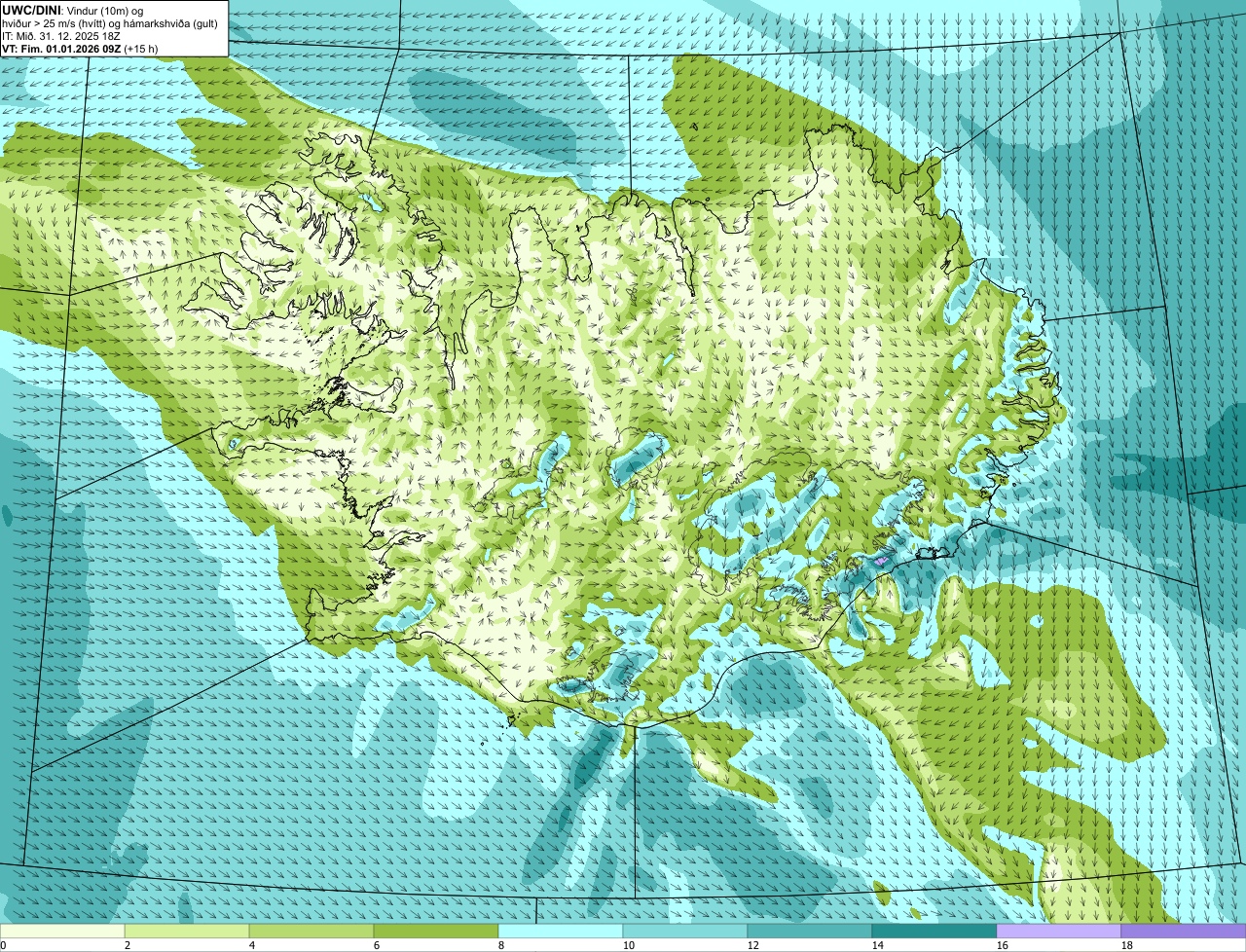
Task: Select the purple above-18 m/s legend swatch
Action: [1184, 931]
